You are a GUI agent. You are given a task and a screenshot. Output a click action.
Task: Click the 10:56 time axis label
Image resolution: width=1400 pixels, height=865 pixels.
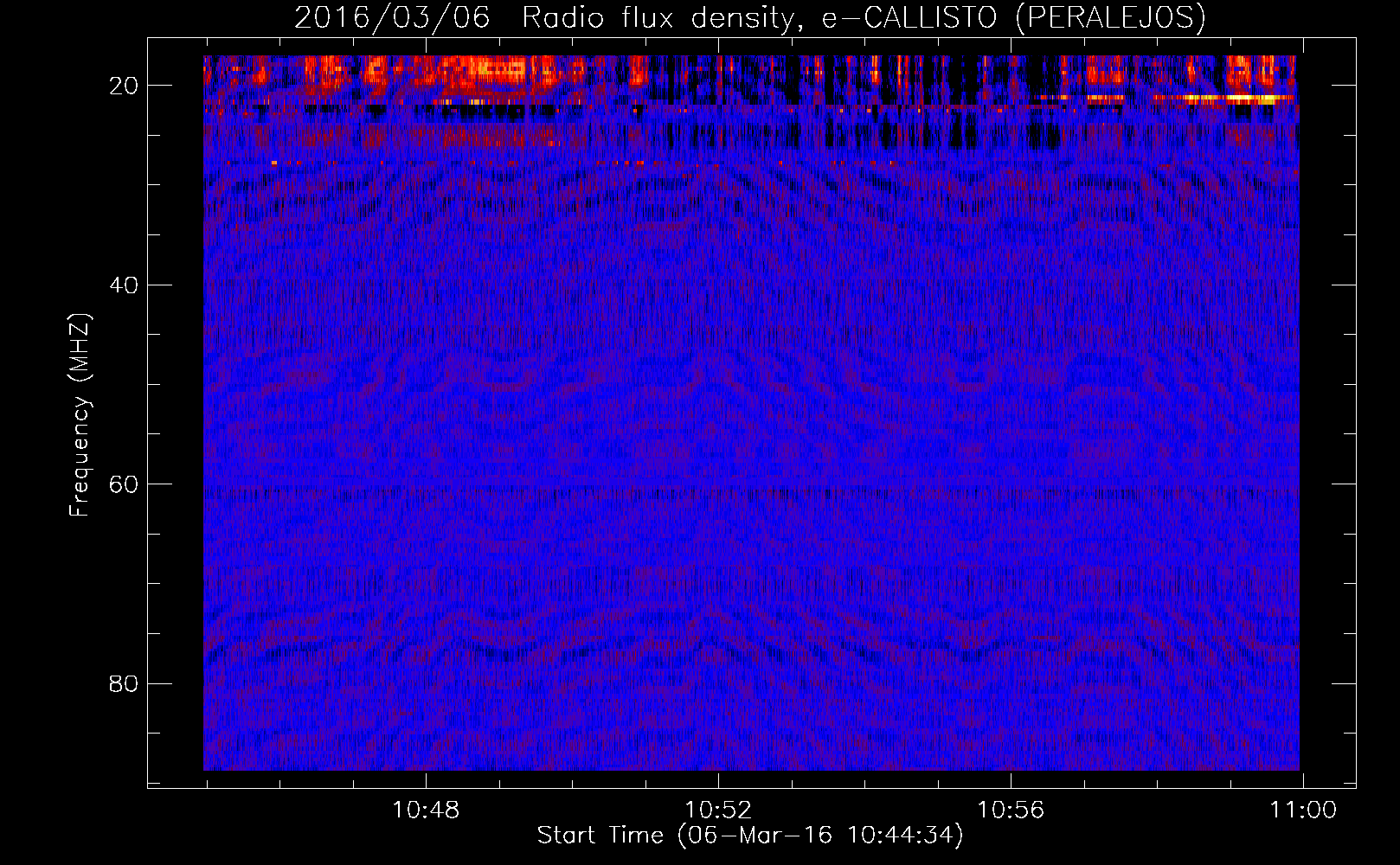(x=1011, y=811)
